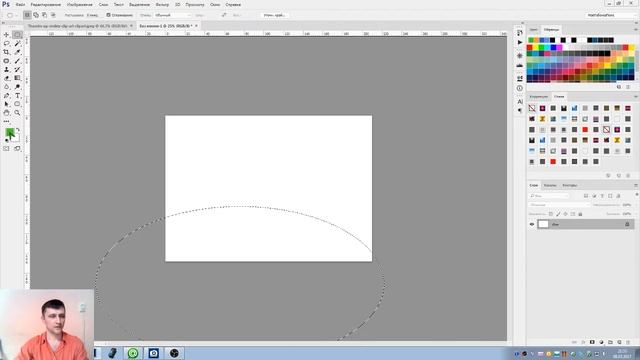The image size is (640, 360).
Task: Open the selection Style dropdown
Action: coord(172,15)
